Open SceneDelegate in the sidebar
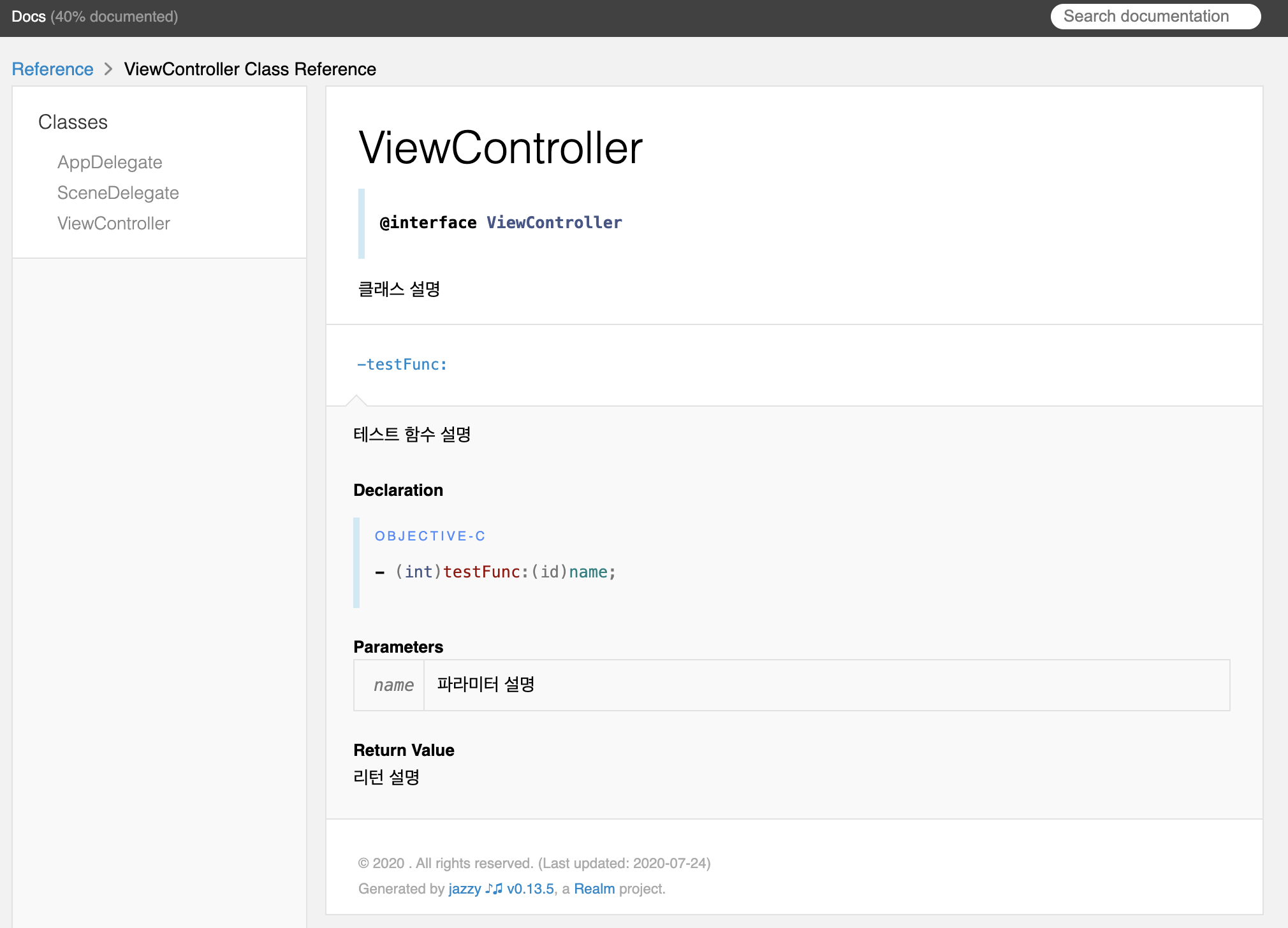 point(118,192)
